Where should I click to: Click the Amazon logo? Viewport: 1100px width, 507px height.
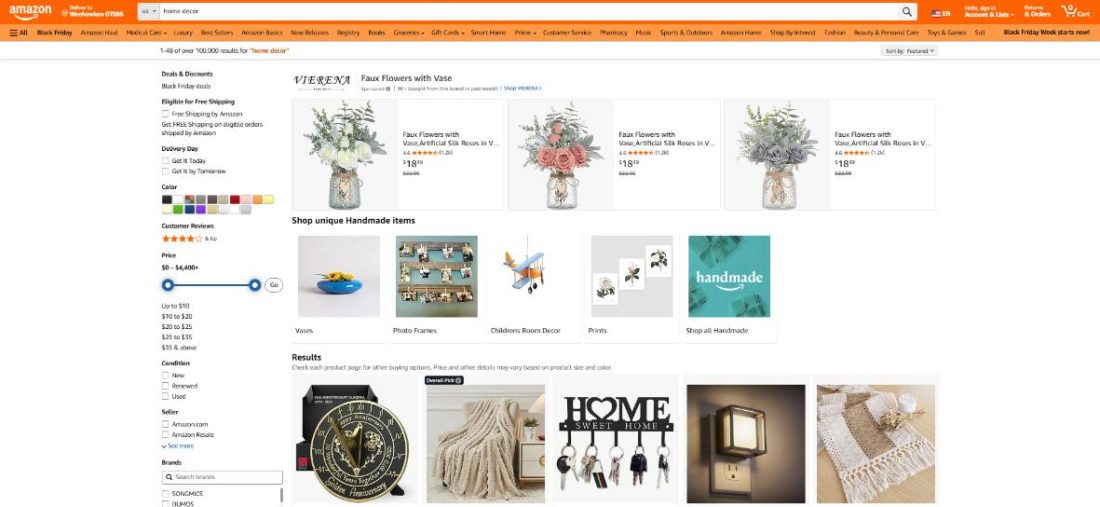tap(30, 12)
